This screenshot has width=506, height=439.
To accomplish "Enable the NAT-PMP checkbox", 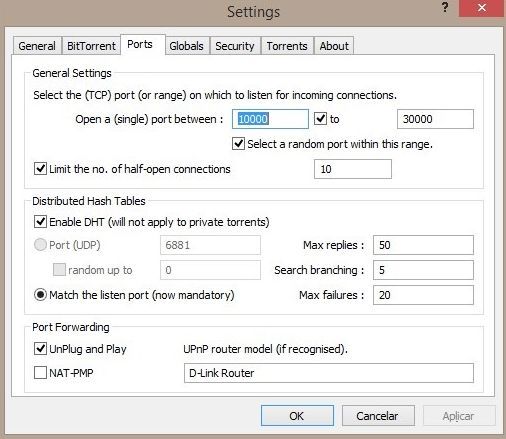I will coord(40,373).
